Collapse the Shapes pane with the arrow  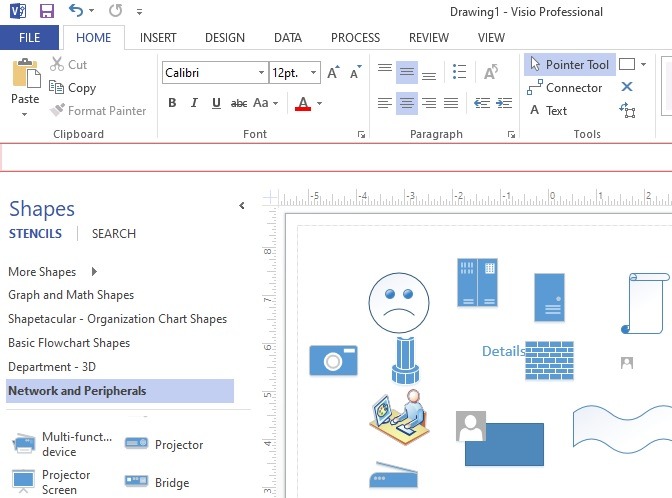coord(242,206)
